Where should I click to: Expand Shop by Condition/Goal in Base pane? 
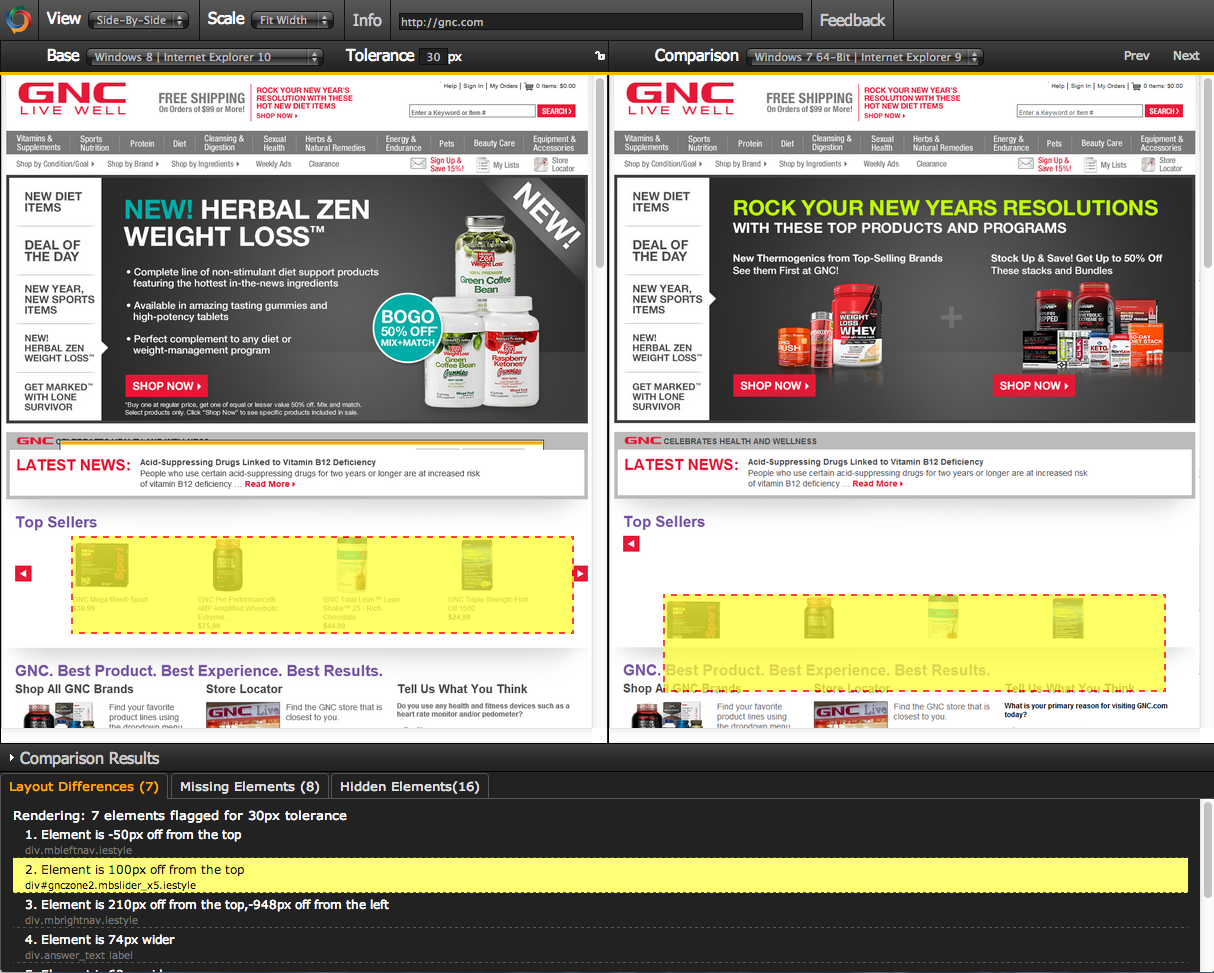tap(57, 164)
